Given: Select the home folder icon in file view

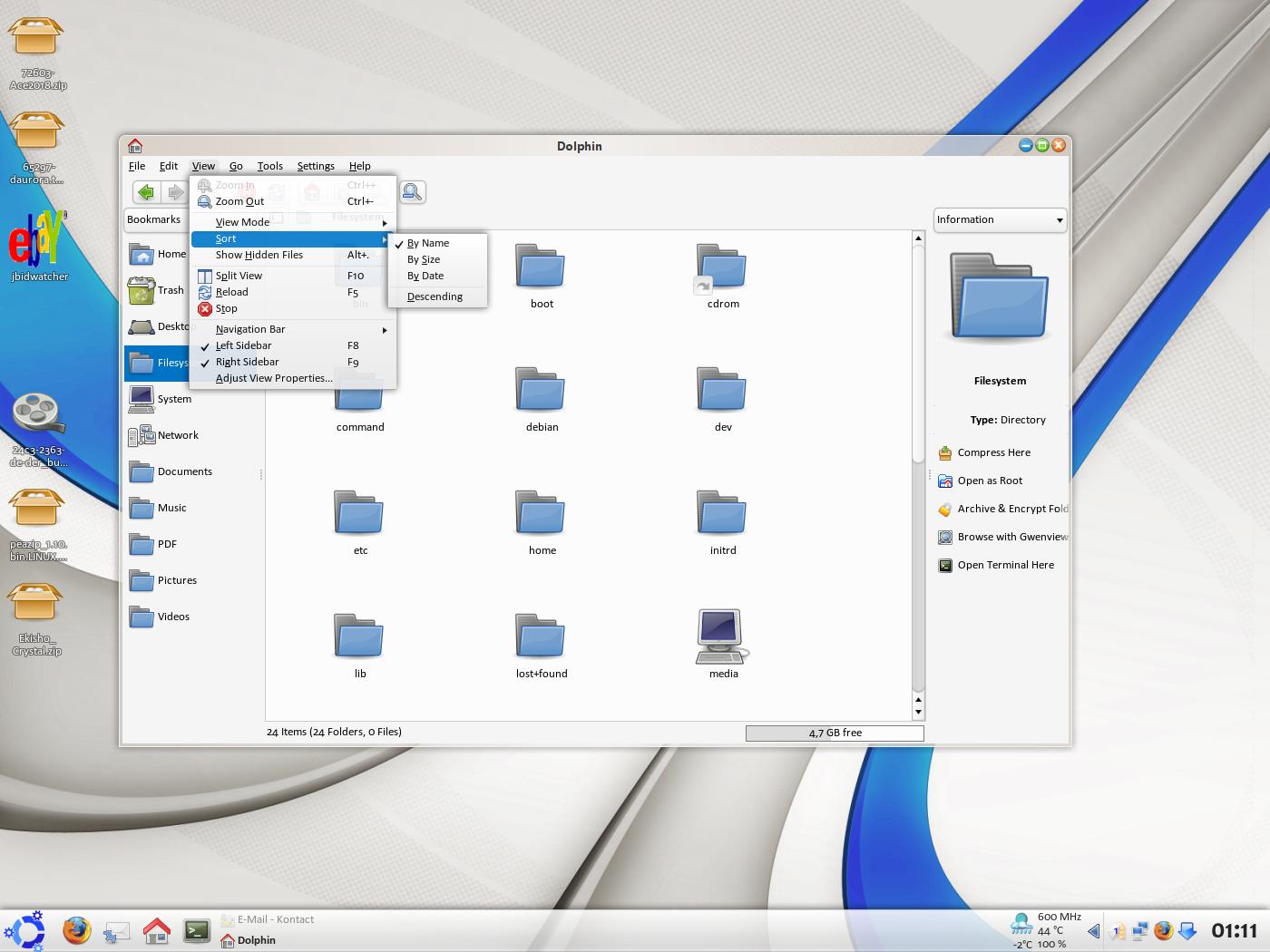Looking at the screenshot, I should (541, 513).
